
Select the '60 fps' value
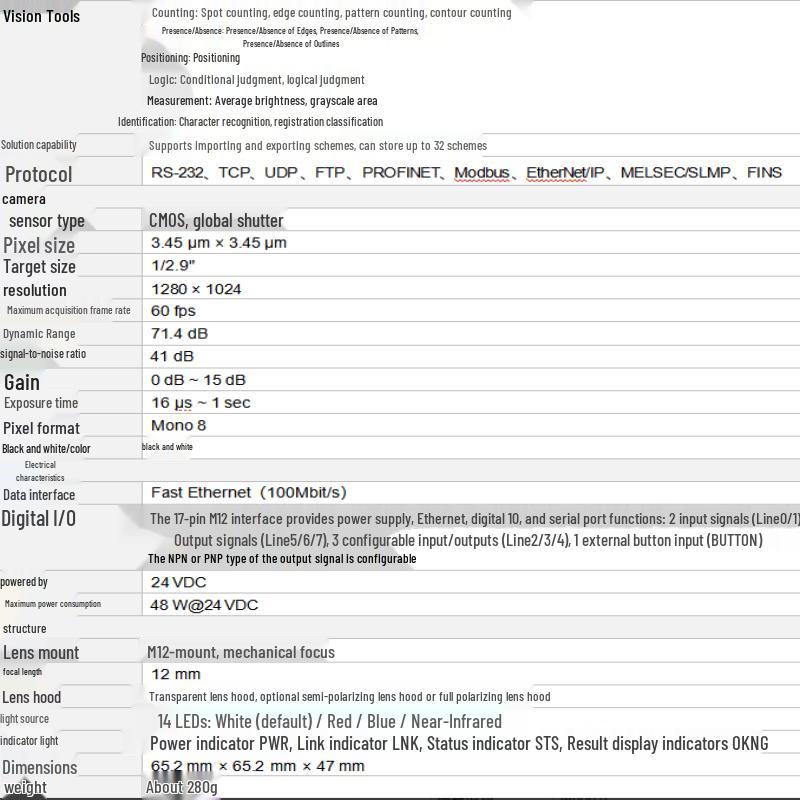(173, 311)
